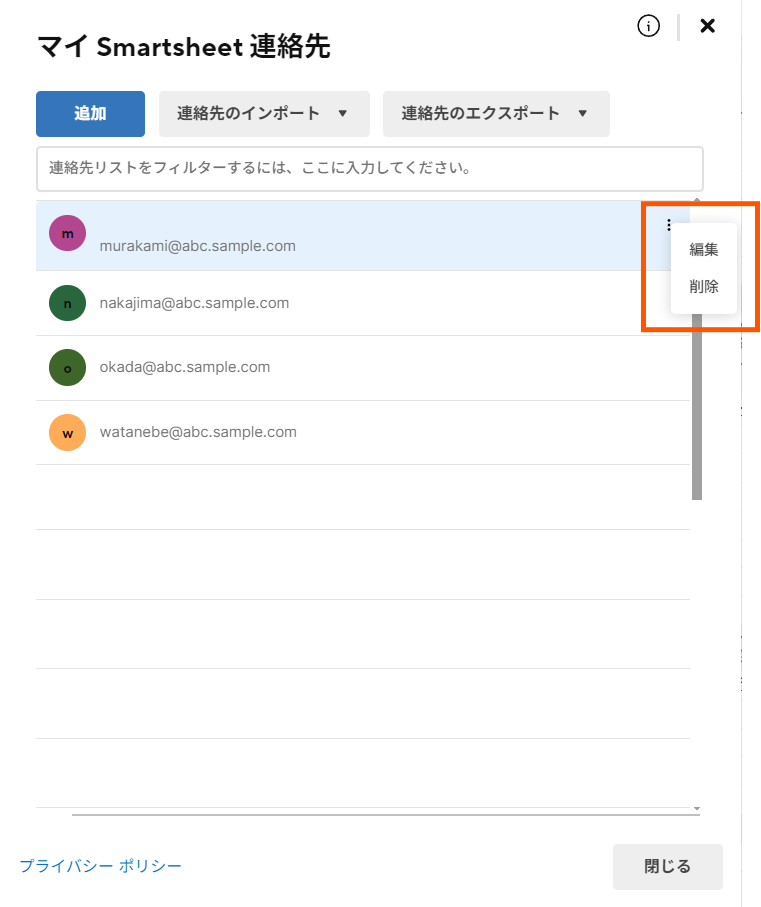Expand the 連絡先のエクスポート dropdown
Screen dimensions: 761x907
tap(496, 114)
